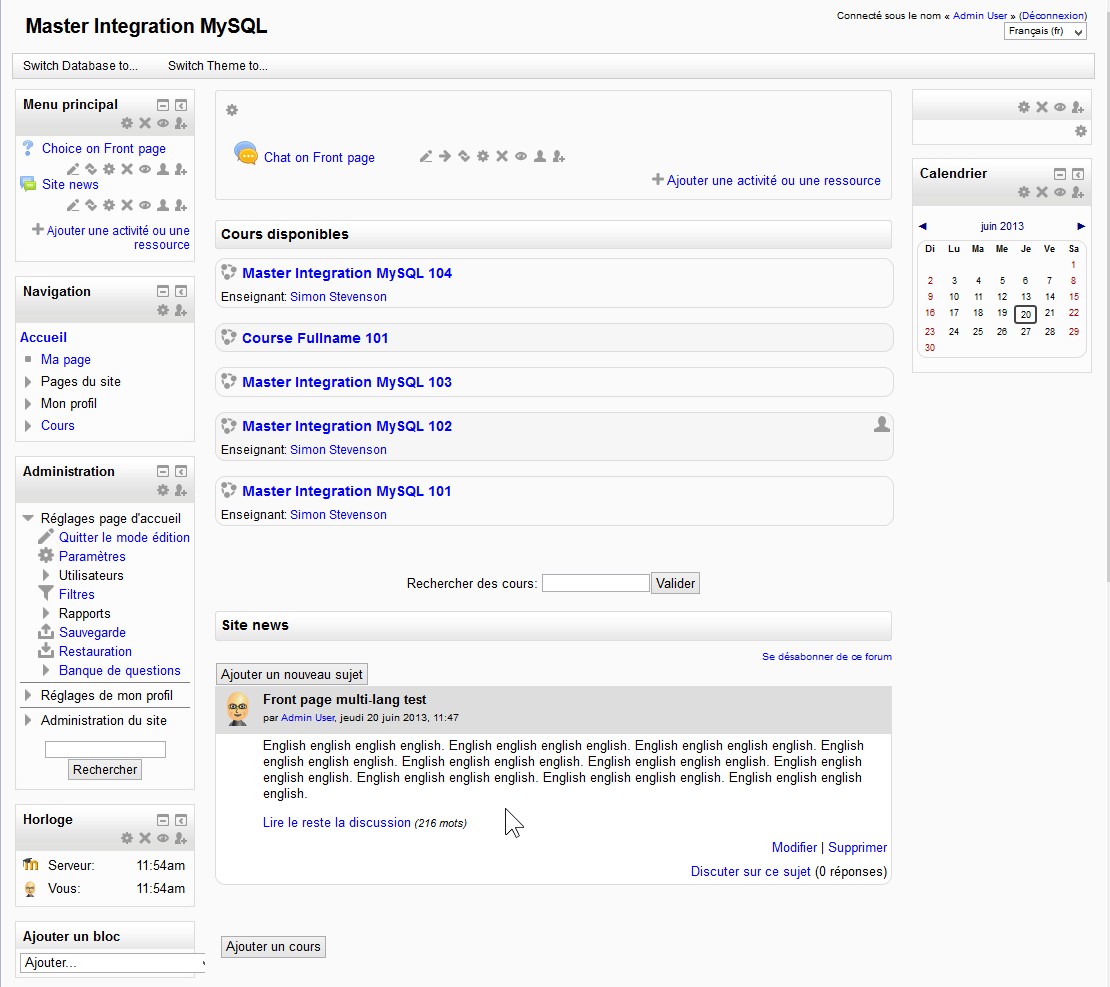Click the pencil icon for Choice on Front page

73,169
